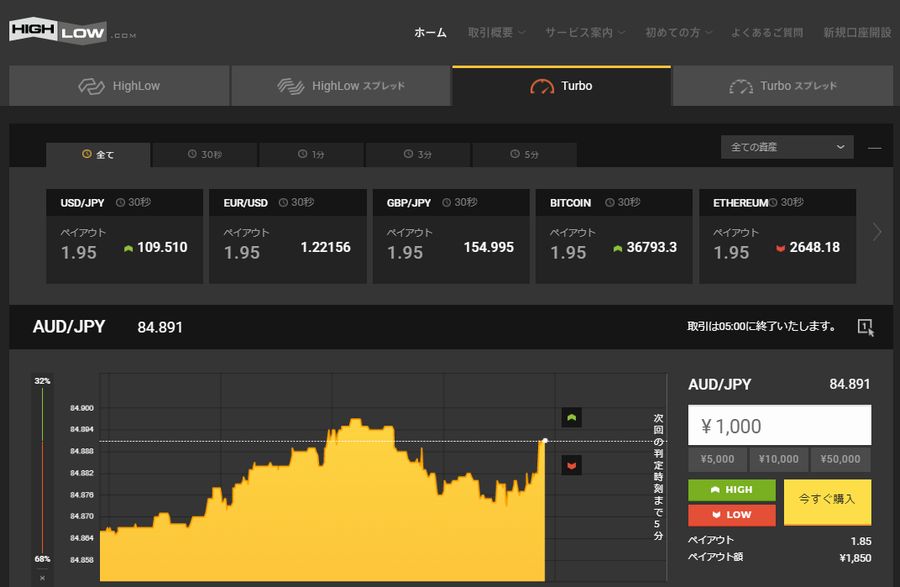Viewport: 900px width, 587px height.
Task: Switch to the HighLow スプレッド tab
Action: pyautogui.click(x=341, y=86)
